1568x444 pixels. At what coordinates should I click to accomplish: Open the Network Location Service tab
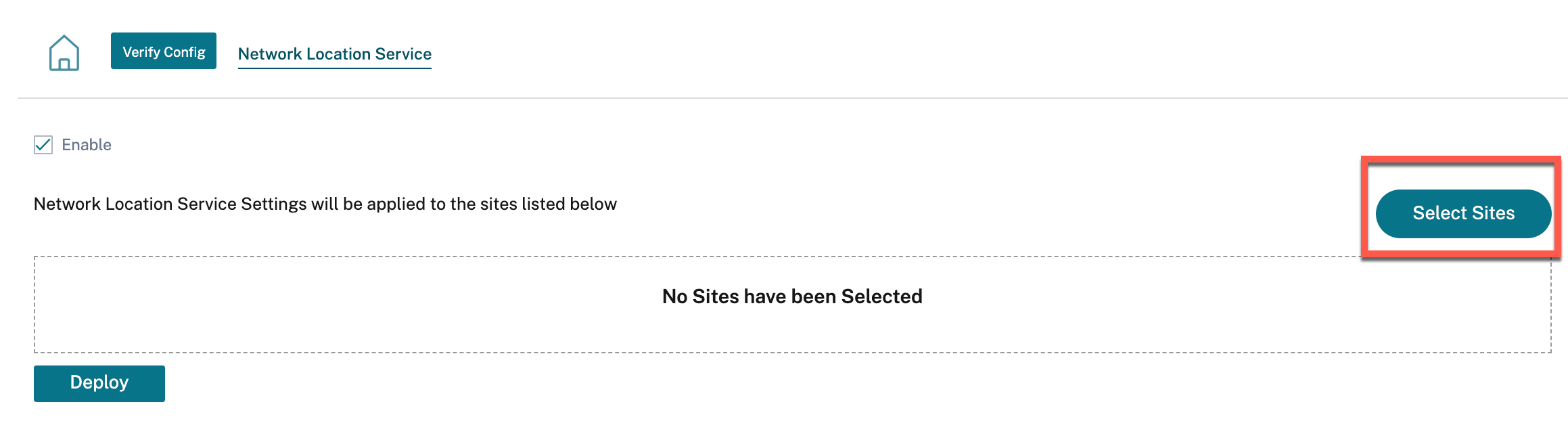[x=335, y=54]
